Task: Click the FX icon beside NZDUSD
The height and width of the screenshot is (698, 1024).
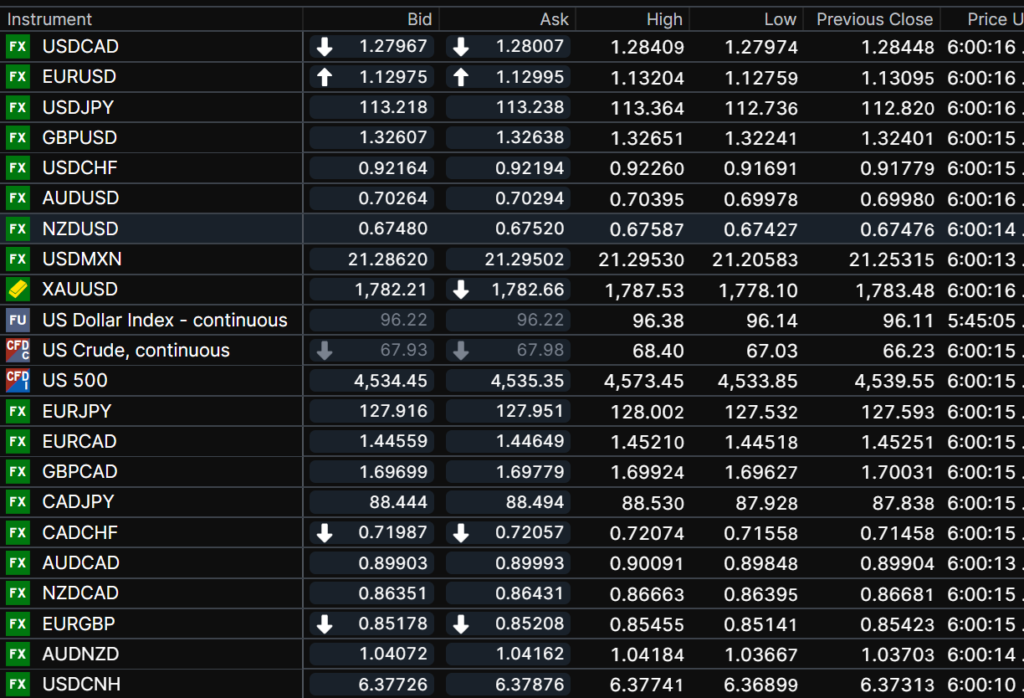Action: (x=17, y=229)
